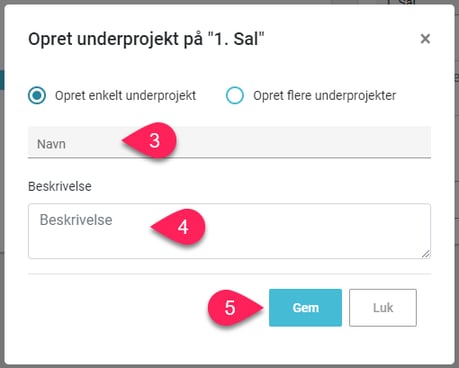Screen dimensions: 459x368
Task: Focus the Navn input field
Action: pyautogui.click(x=229, y=142)
